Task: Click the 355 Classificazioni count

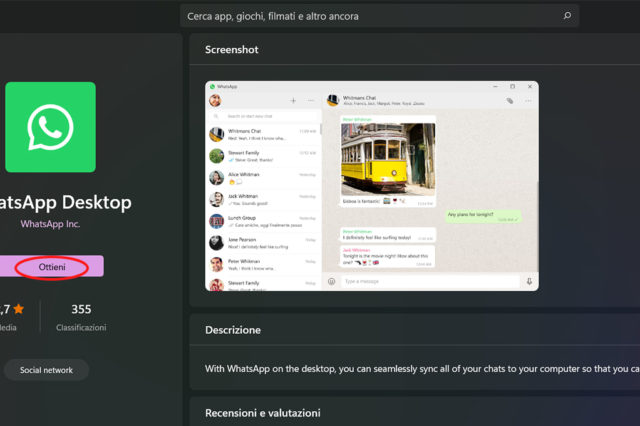Action: (81, 317)
